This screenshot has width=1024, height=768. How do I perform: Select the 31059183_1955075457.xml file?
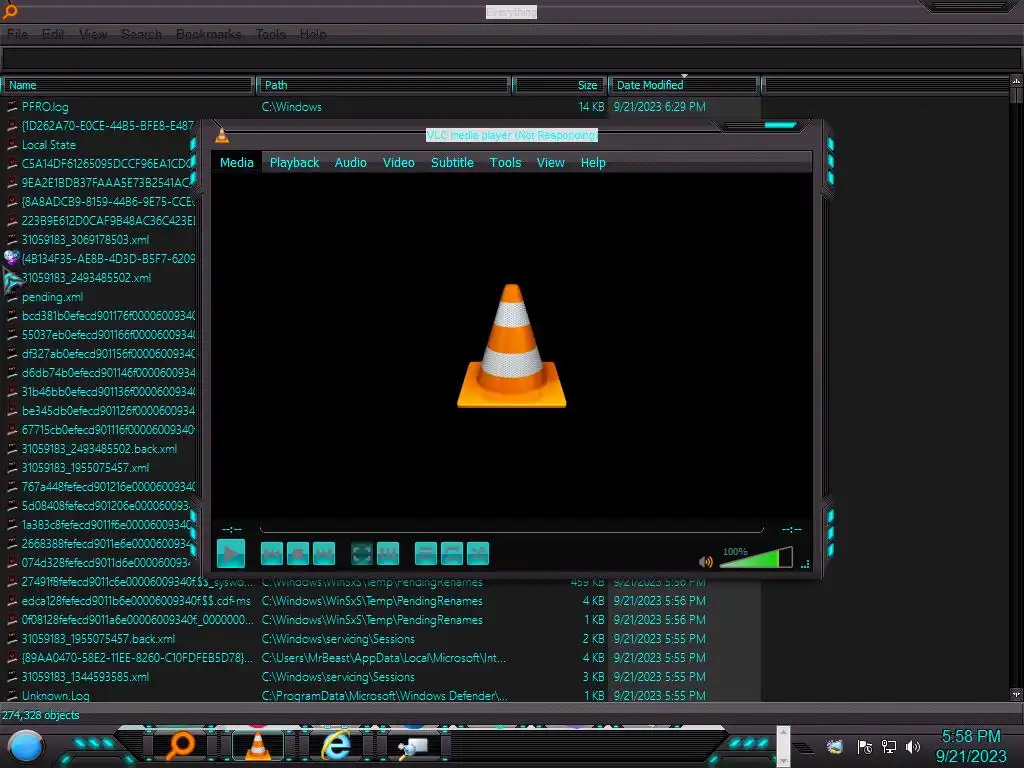[86, 468]
